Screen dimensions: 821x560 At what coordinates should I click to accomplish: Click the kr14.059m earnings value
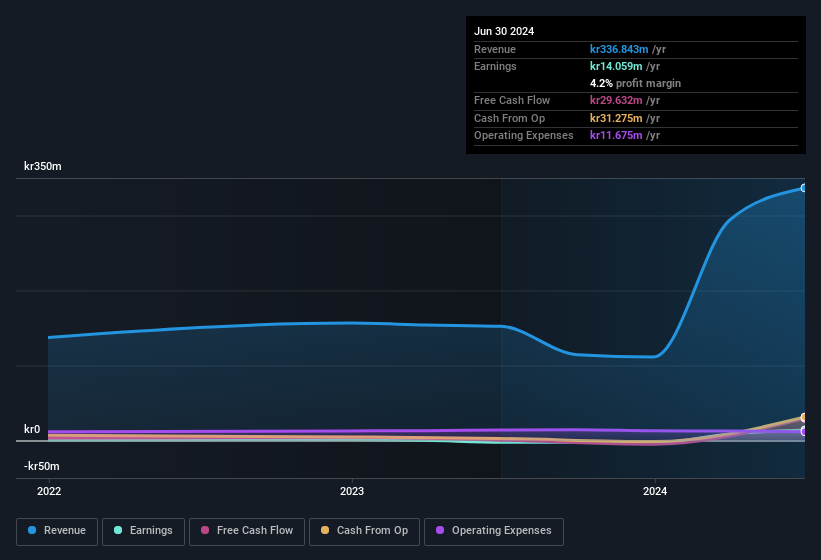(x=616, y=66)
